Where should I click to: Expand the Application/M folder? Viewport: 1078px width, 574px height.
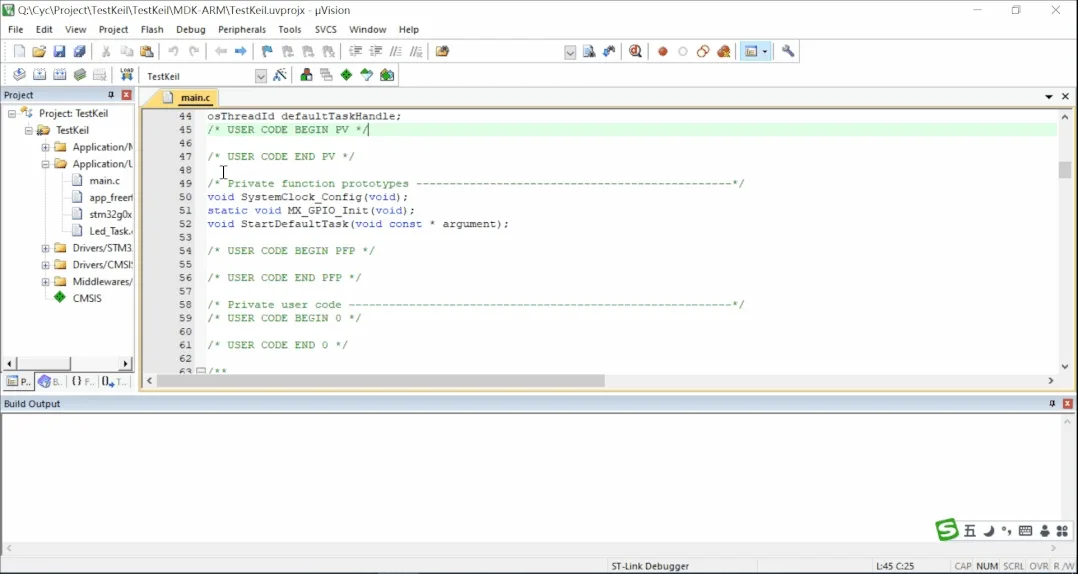45,147
